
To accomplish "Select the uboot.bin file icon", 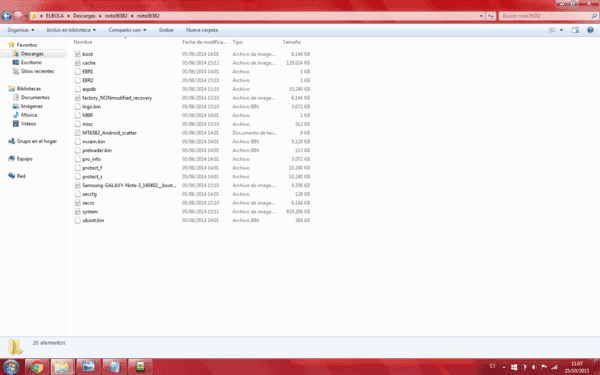I will pyautogui.click(x=77, y=220).
